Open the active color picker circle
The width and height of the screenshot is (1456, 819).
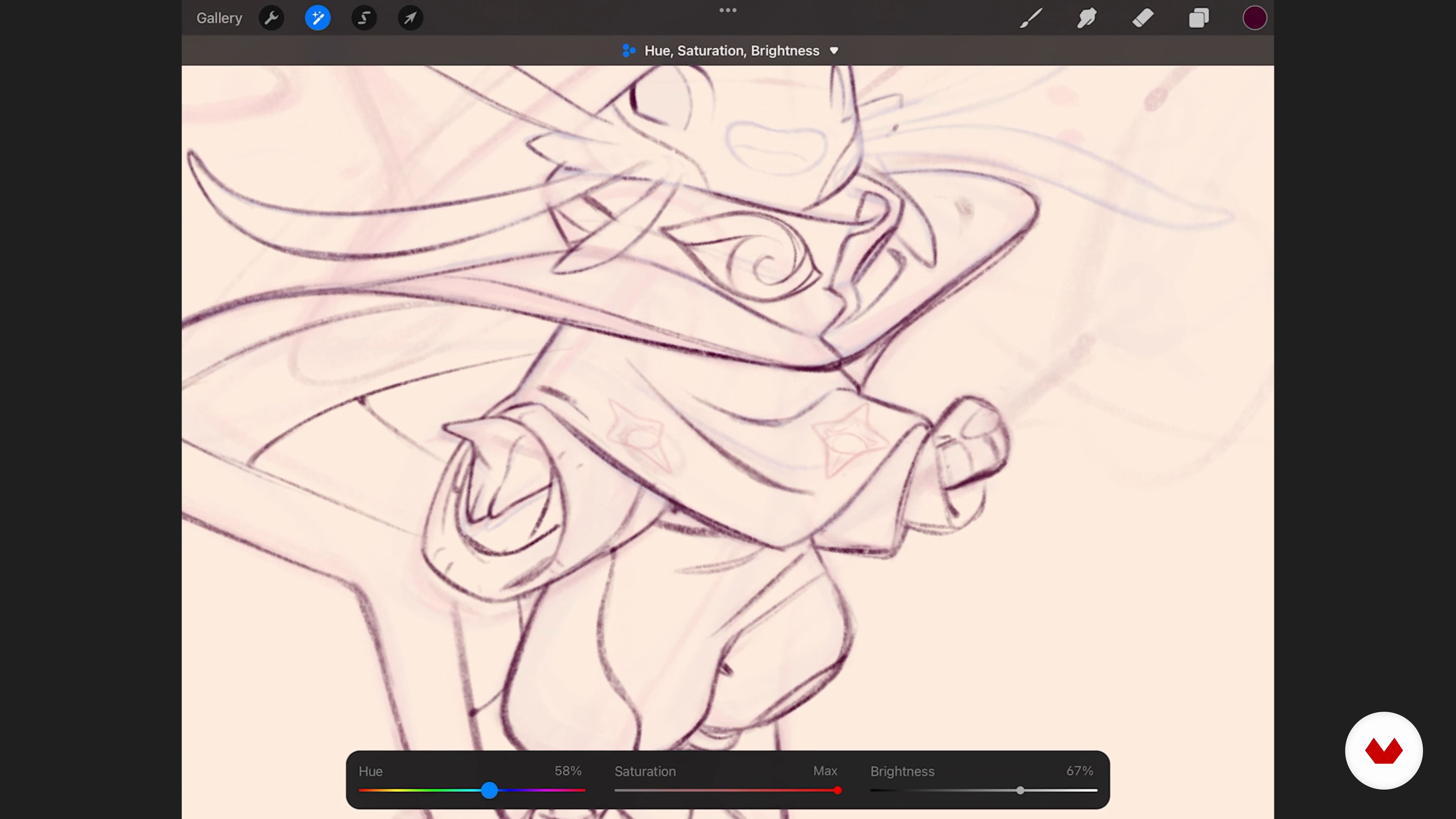click(1254, 18)
